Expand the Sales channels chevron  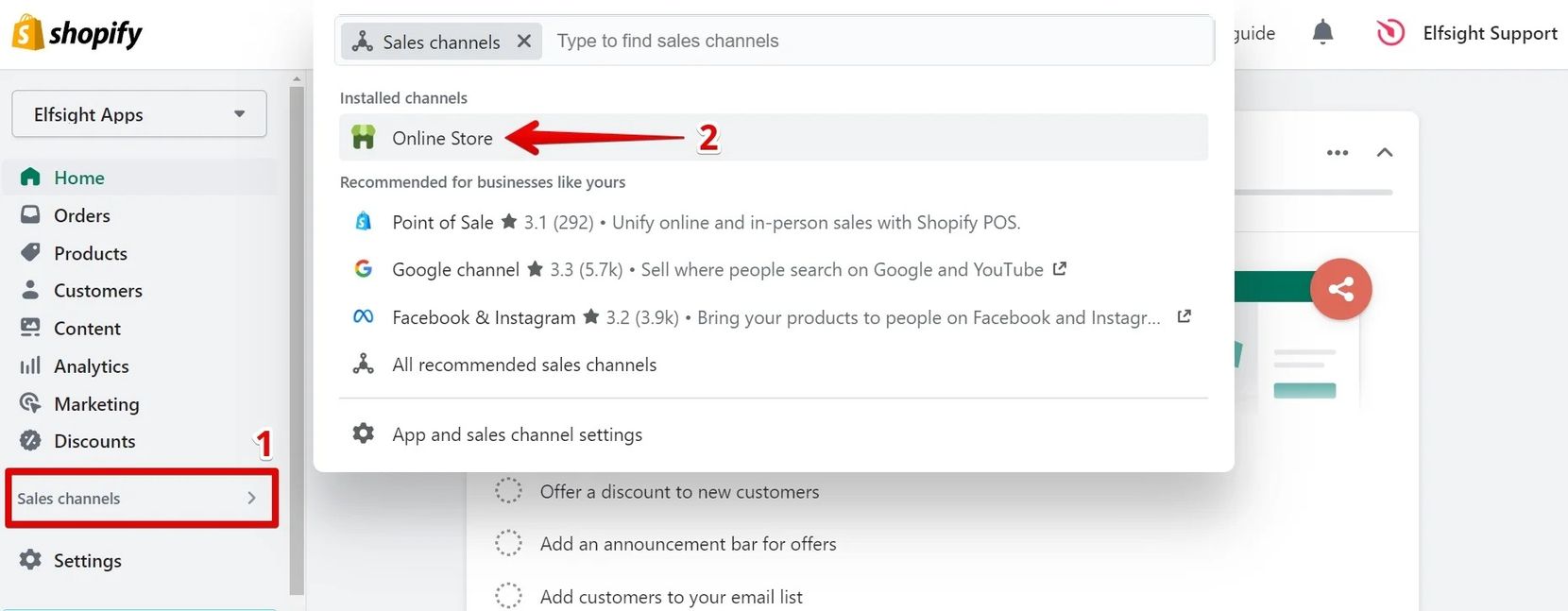251,498
